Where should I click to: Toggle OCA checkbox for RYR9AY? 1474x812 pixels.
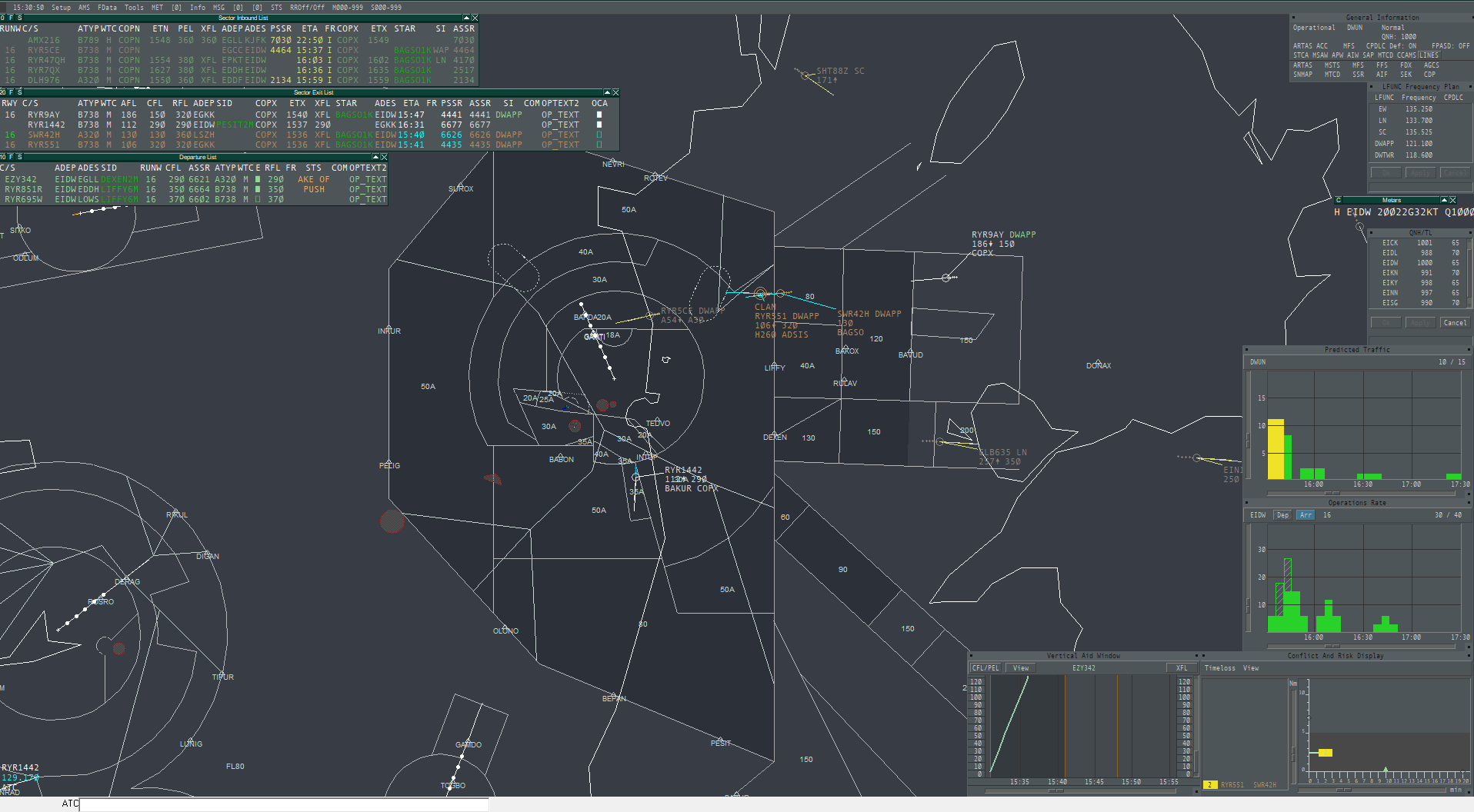tap(599, 115)
